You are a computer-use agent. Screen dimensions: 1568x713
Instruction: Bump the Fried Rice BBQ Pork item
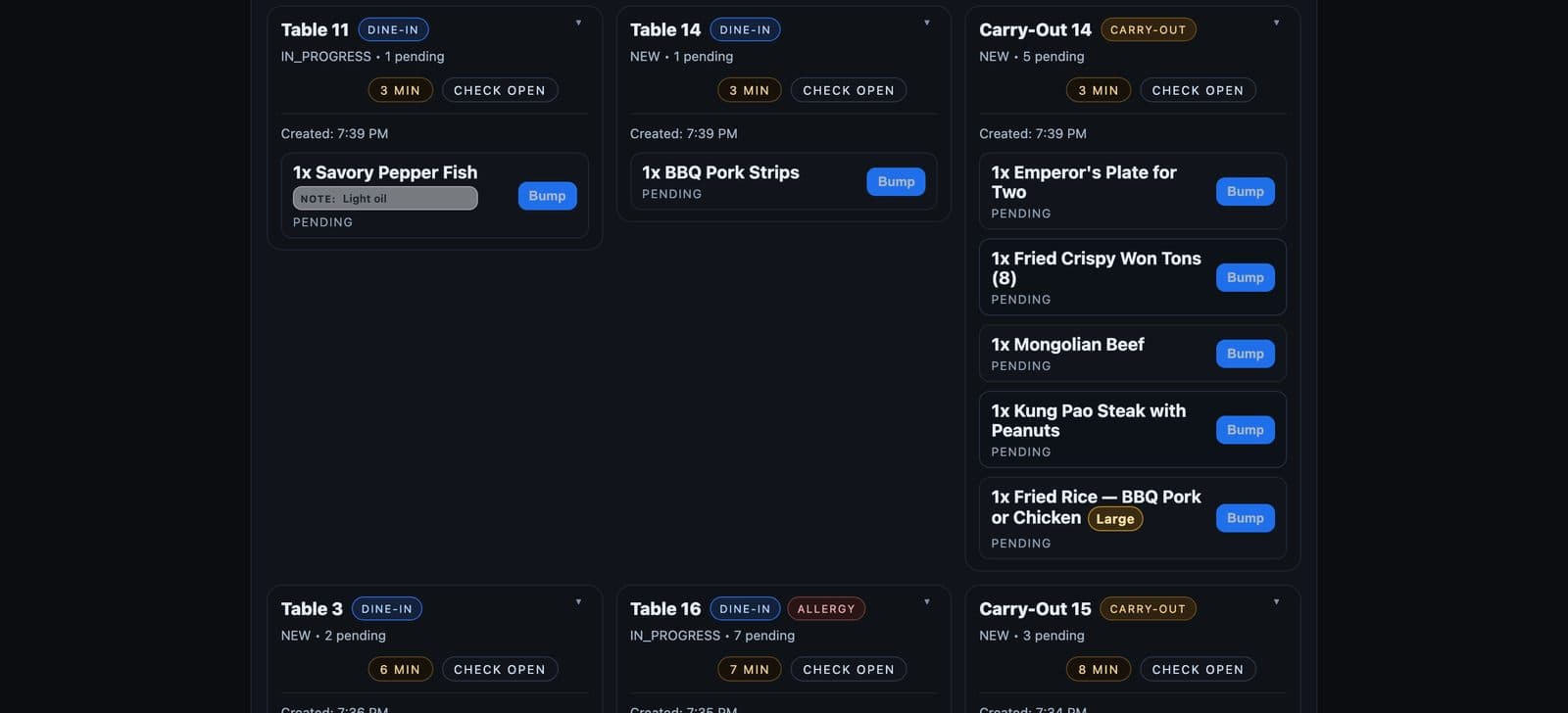pyautogui.click(x=1245, y=518)
